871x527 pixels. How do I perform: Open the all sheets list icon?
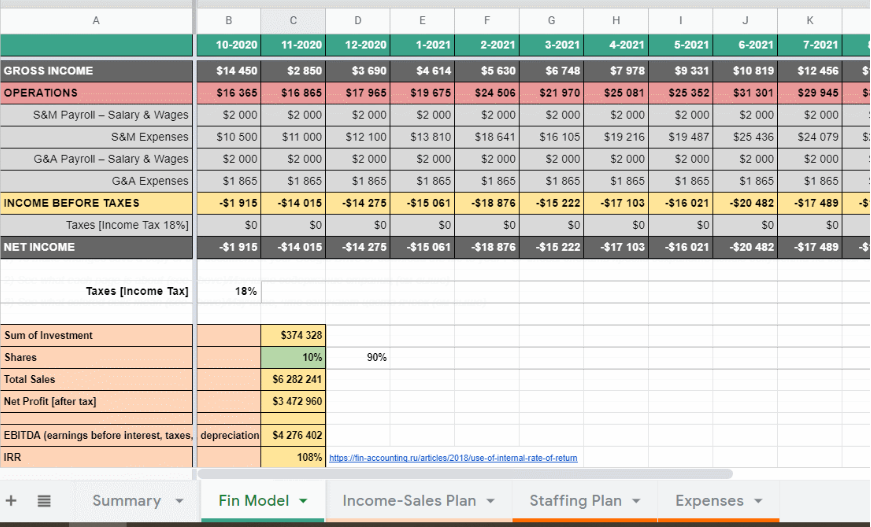[44, 501]
